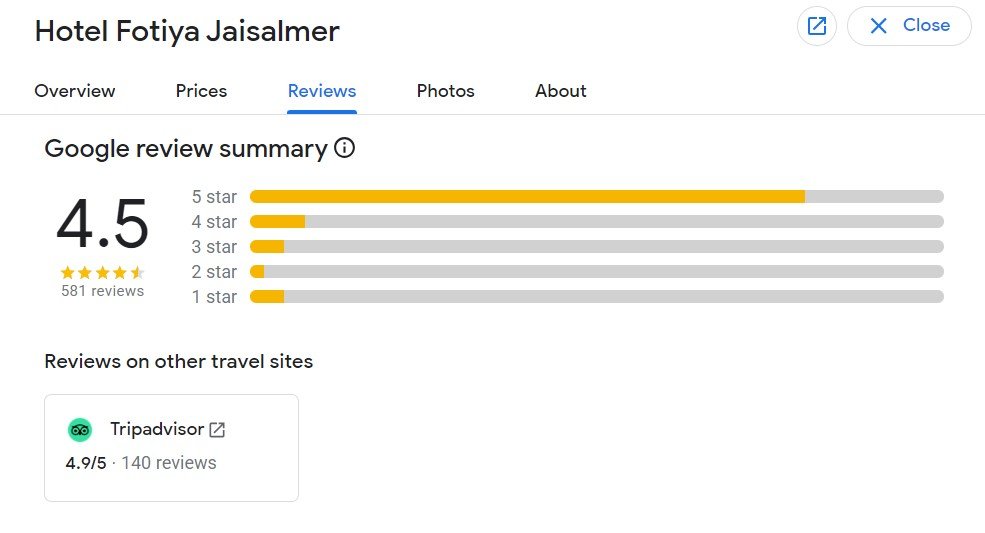Select the 4 star rating bar
The width and height of the screenshot is (985, 533).
click(x=596, y=222)
